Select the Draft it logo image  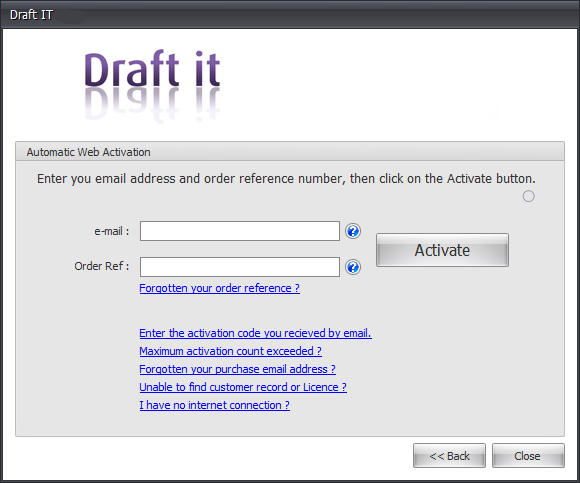(152, 86)
